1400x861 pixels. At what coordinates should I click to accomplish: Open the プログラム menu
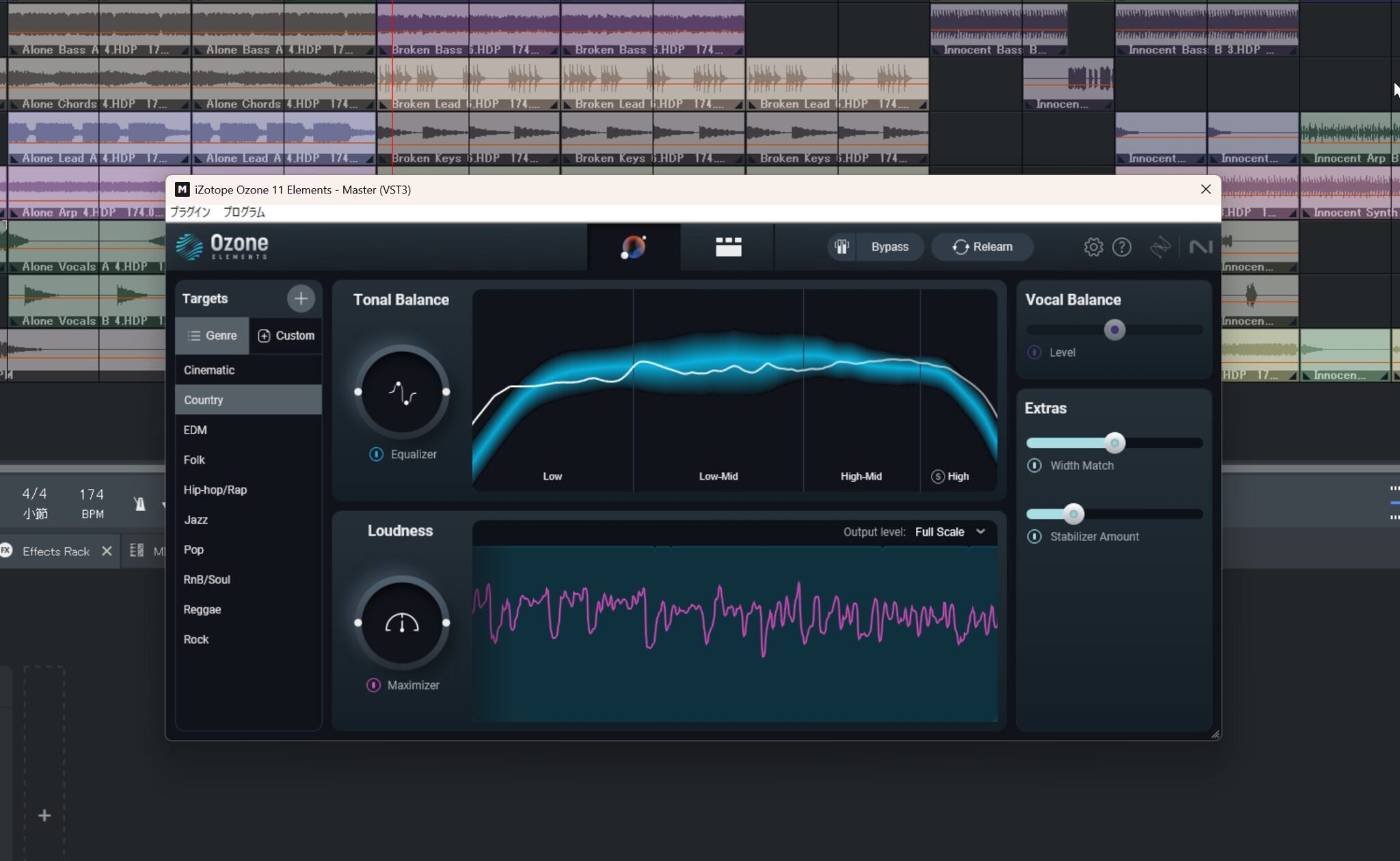(x=243, y=212)
